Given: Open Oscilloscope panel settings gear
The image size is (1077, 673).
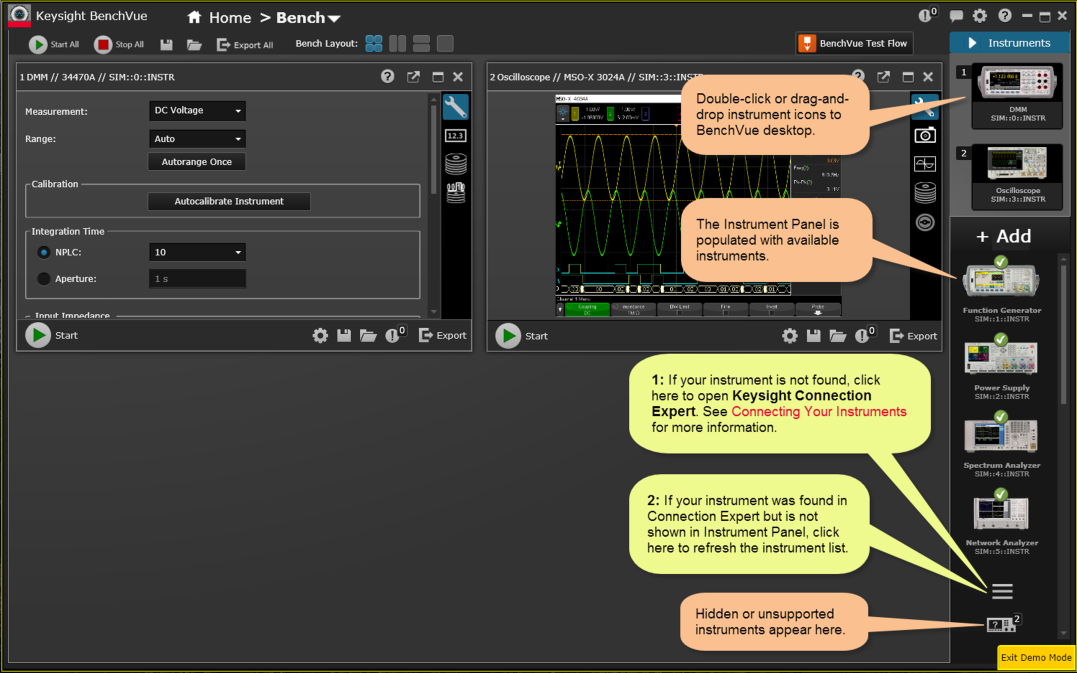Looking at the screenshot, I should click(x=790, y=336).
